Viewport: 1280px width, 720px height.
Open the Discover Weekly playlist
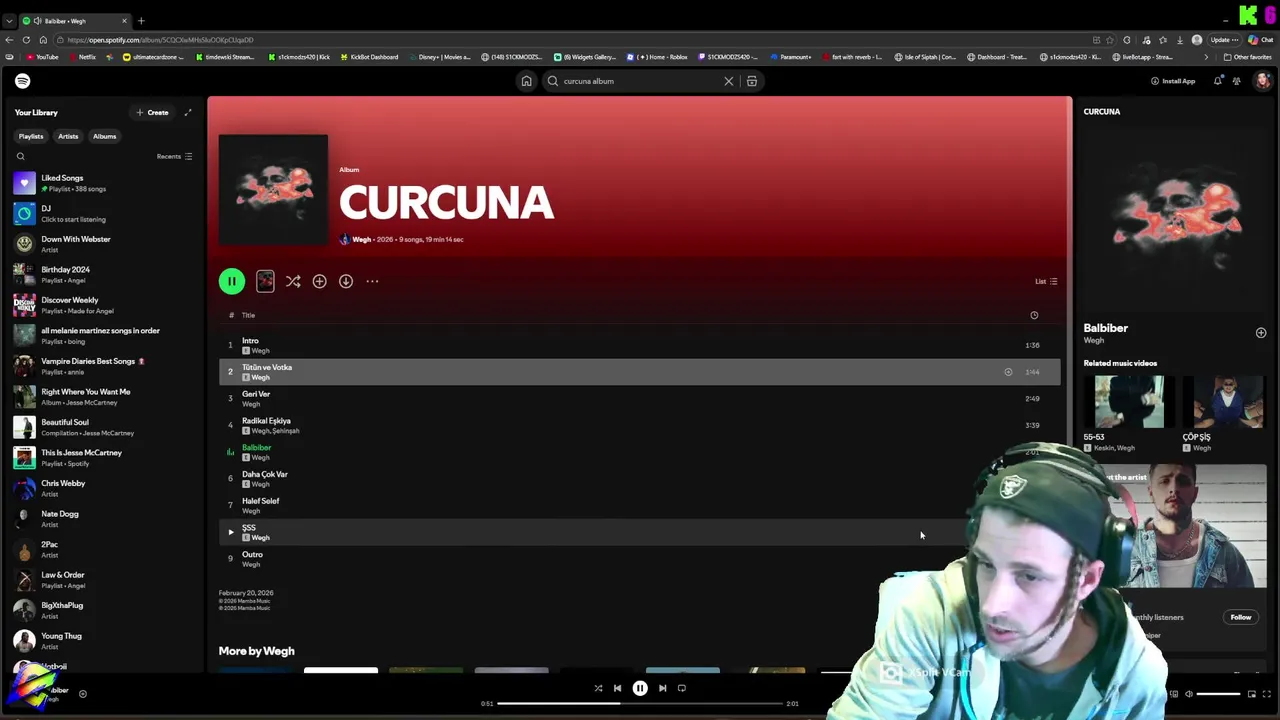[x=103, y=305]
